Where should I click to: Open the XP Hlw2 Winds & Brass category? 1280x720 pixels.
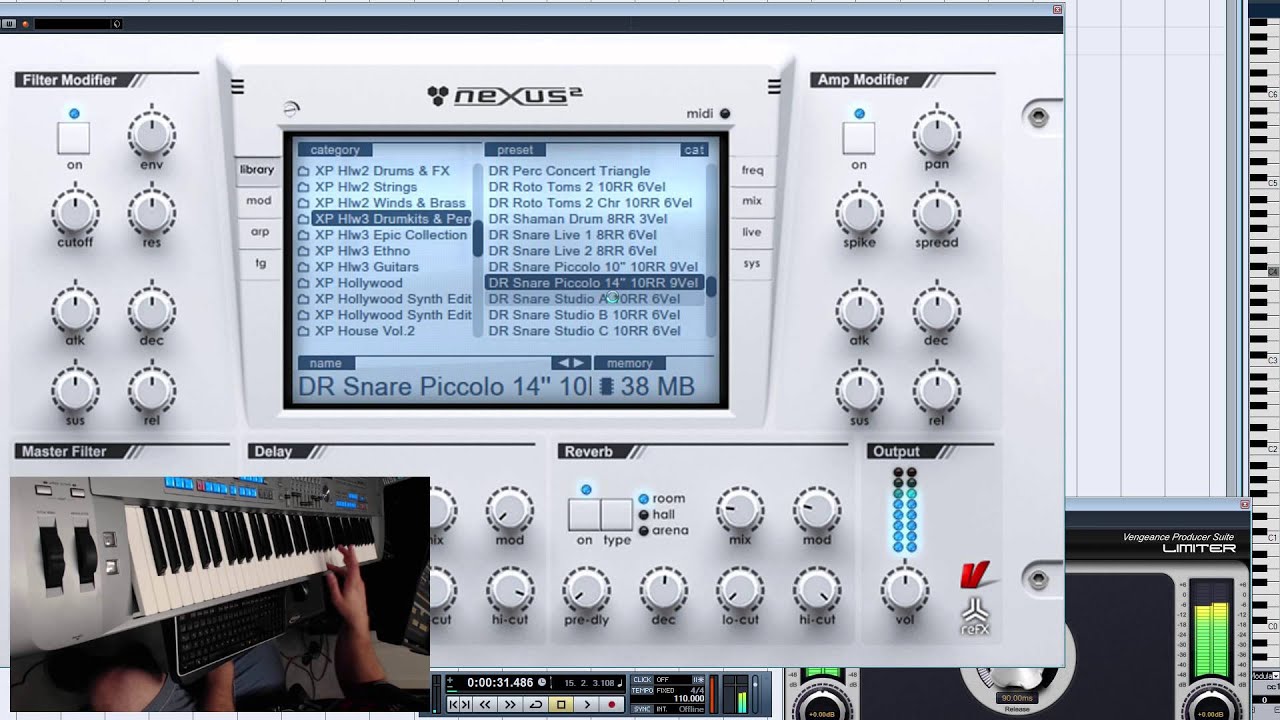[384, 203]
